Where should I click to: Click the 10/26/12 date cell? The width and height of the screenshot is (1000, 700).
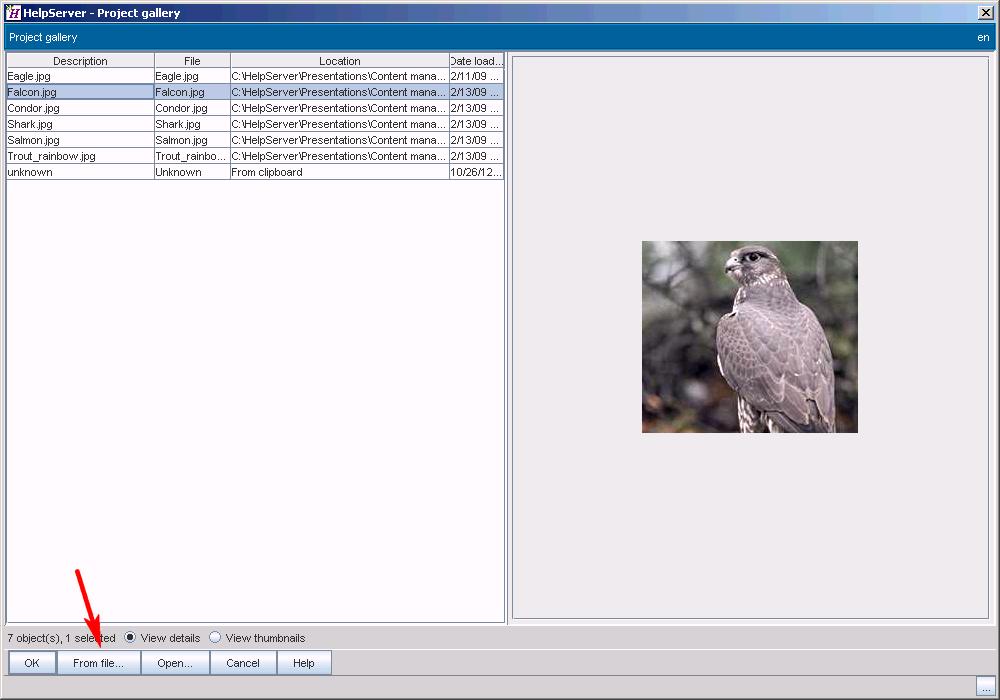click(x=476, y=171)
